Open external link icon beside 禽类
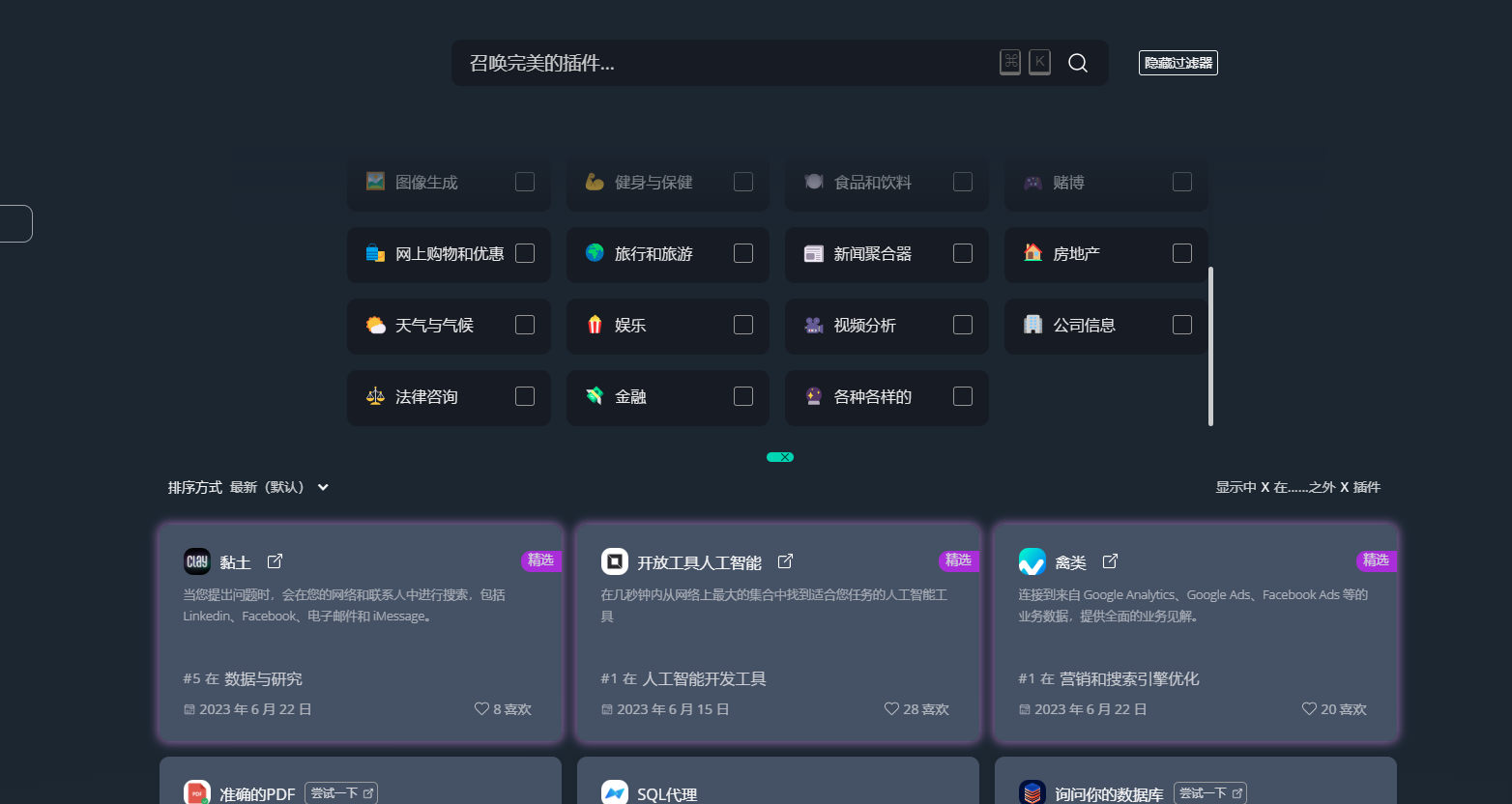The width and height of the screenshot is (1512, 804). [1110, 561]
